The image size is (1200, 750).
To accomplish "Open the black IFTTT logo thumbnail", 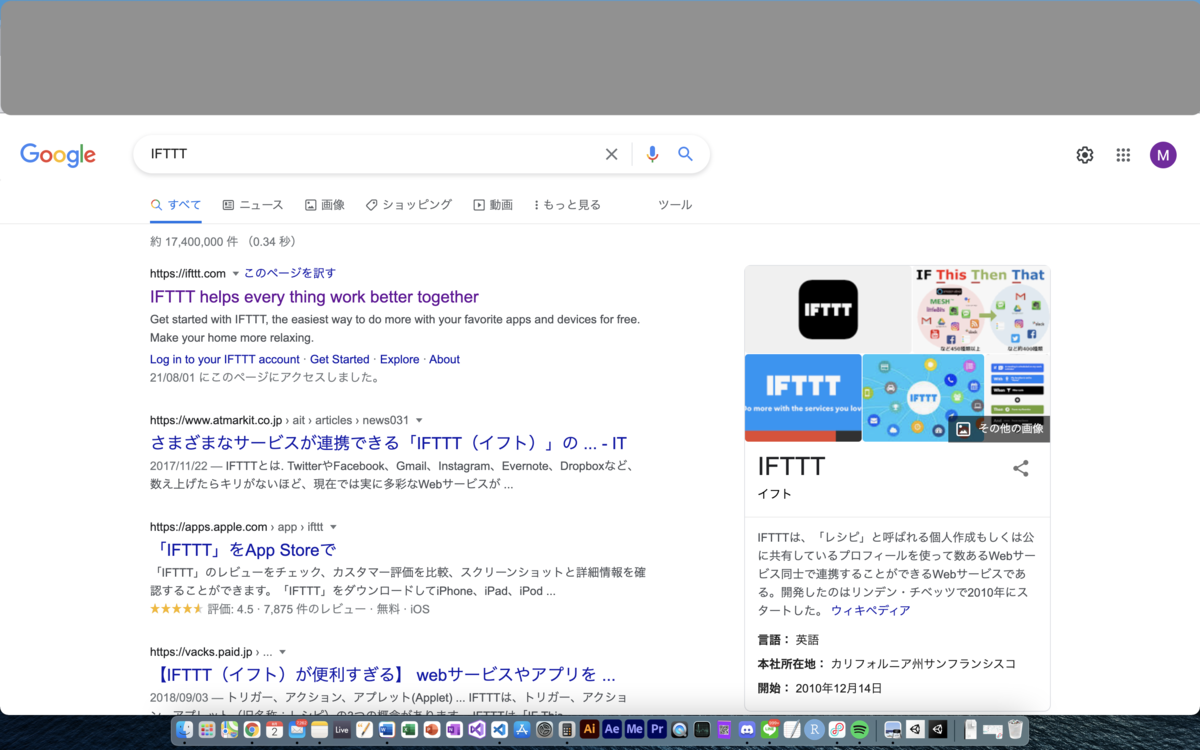I will coord(828,309).
